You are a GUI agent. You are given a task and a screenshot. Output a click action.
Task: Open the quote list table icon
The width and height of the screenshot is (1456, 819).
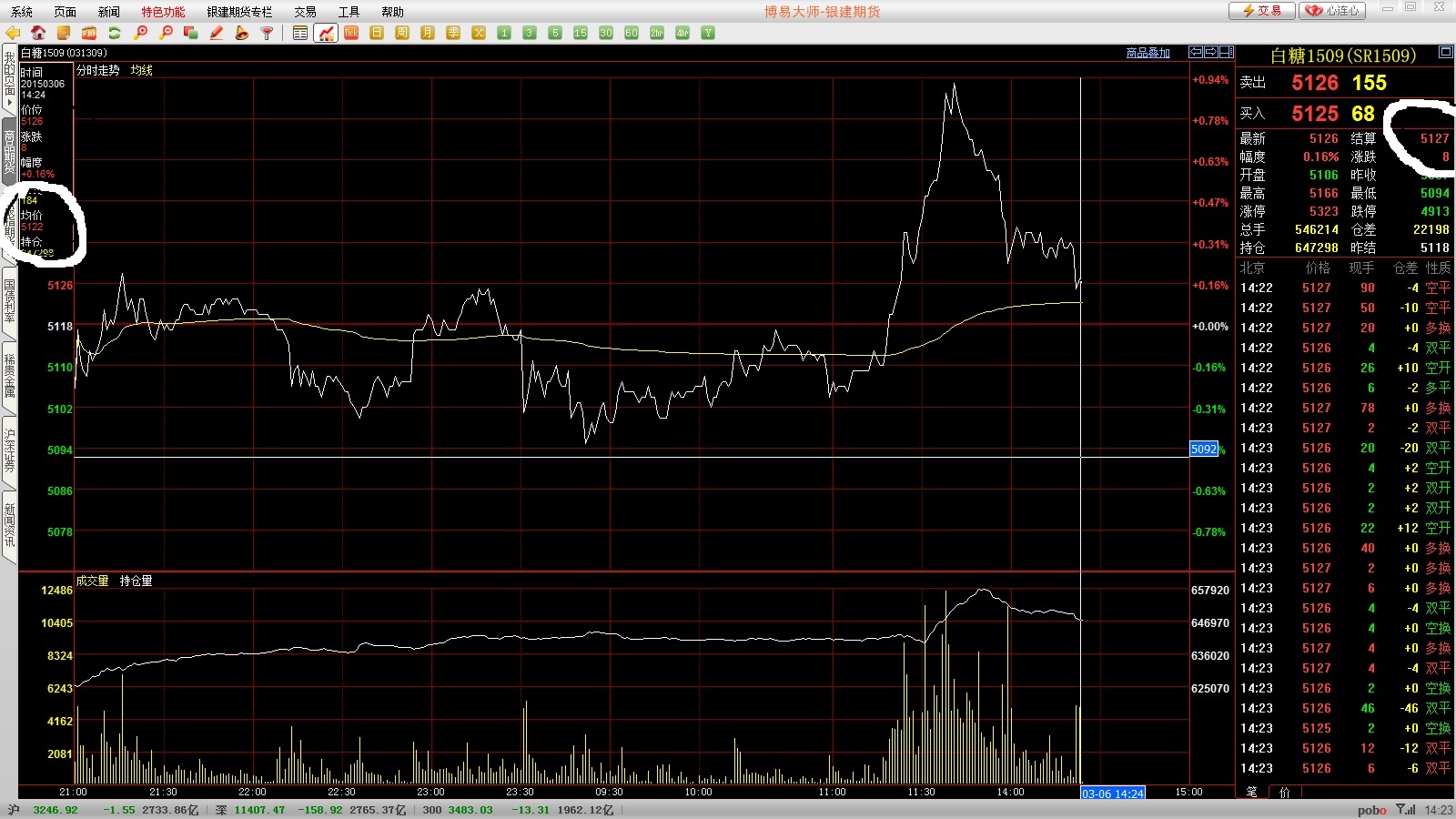(x=300, y=33)
